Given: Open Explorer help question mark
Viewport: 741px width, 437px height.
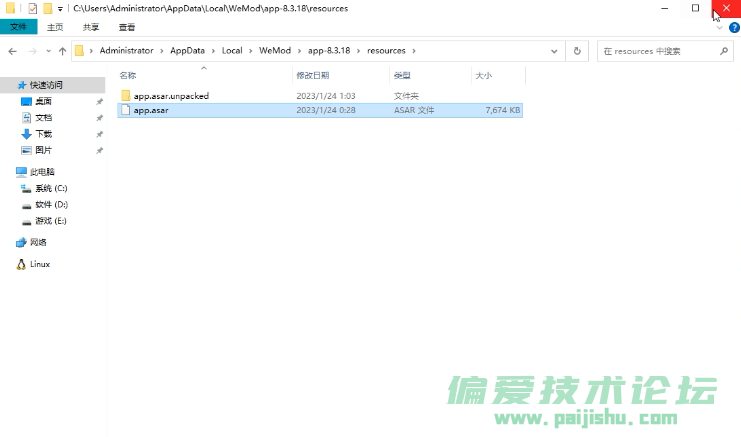Looking at the screenshot, I should coord(734,28).
